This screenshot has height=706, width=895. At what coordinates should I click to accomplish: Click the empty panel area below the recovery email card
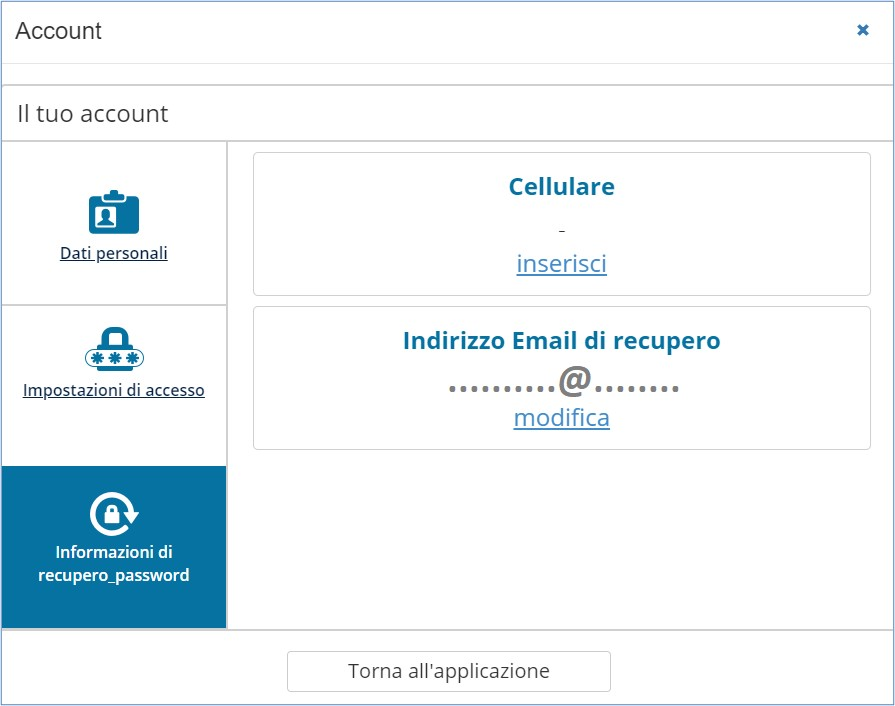pos(561,540)
